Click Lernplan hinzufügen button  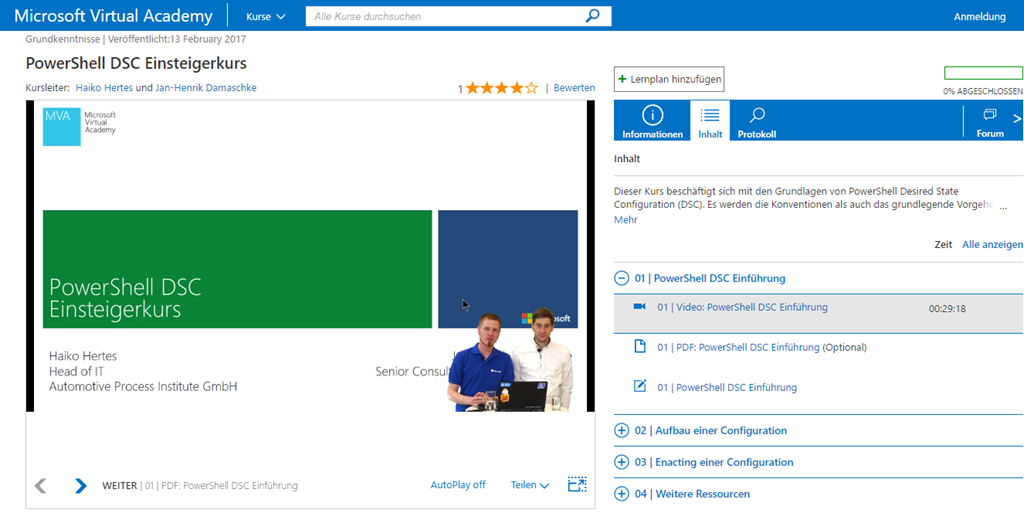668,79
